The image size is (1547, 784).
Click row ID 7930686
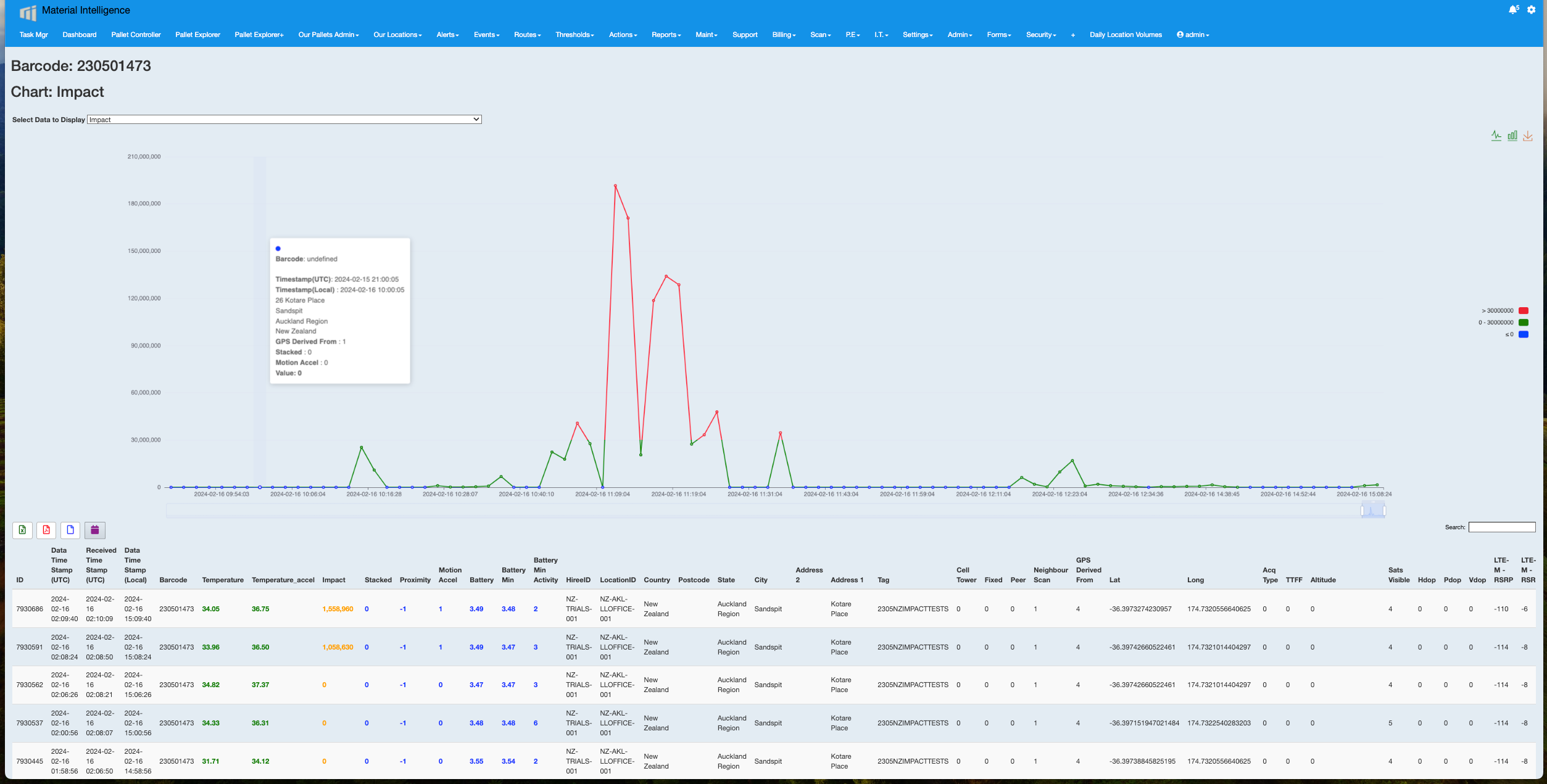point(30,609)
